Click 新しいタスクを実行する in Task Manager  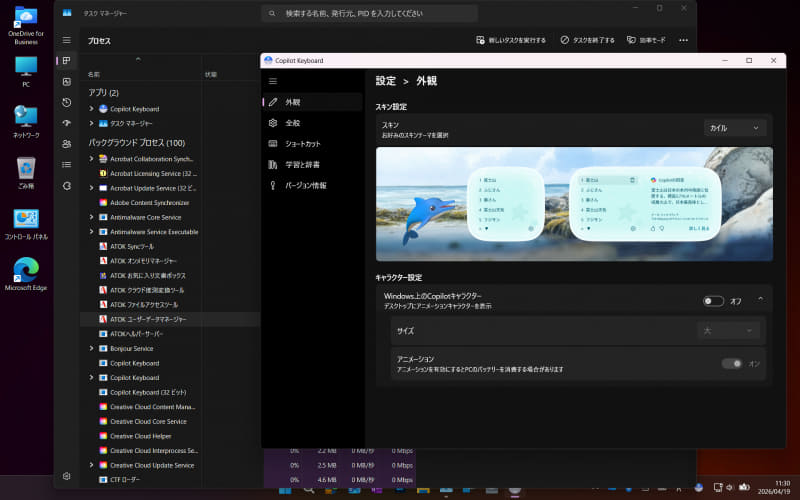pos(511,40)
